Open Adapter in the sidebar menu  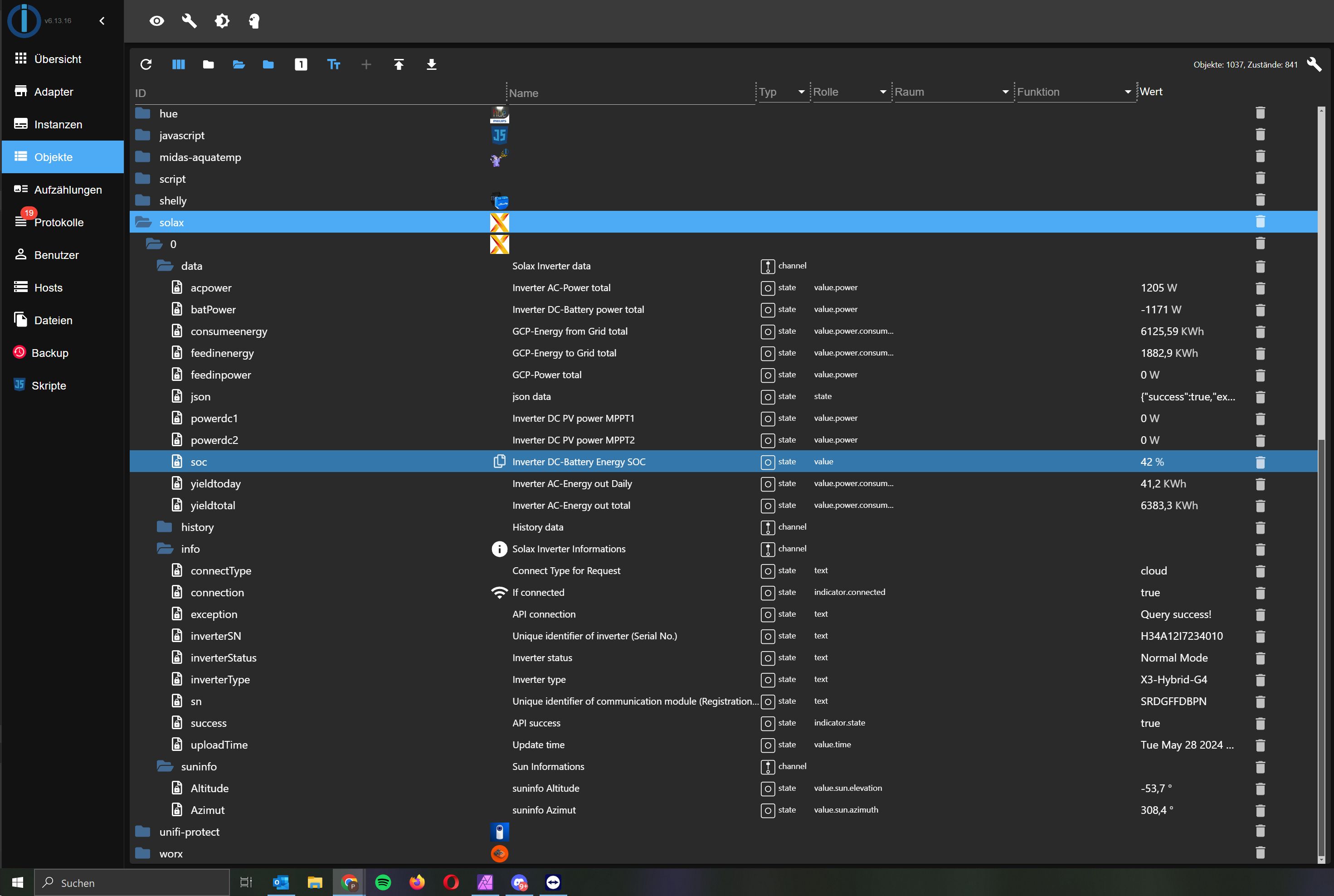[53, 92]
